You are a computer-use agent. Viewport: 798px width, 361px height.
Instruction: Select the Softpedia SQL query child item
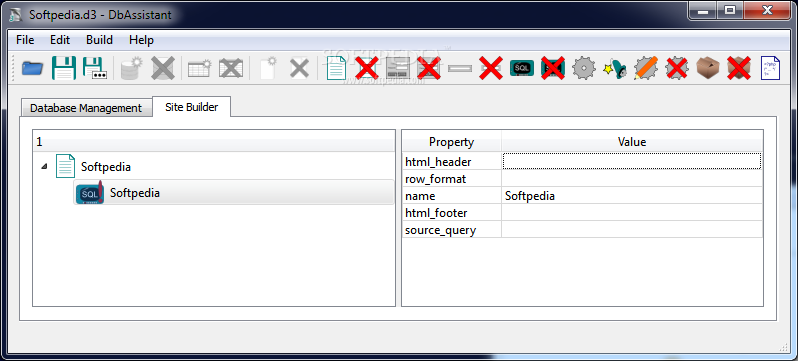pyautogui.click(x=135, y=192)
